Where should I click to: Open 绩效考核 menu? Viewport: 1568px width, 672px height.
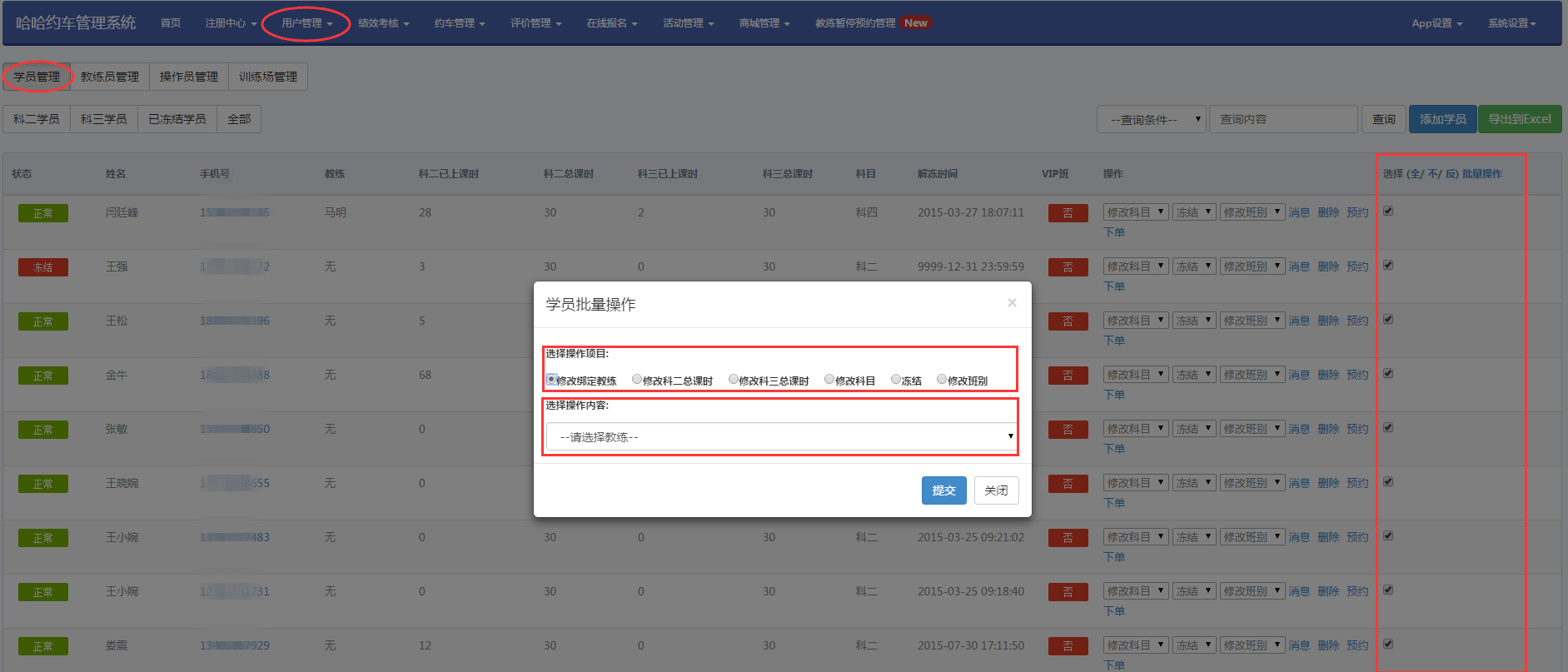point(383,23)
